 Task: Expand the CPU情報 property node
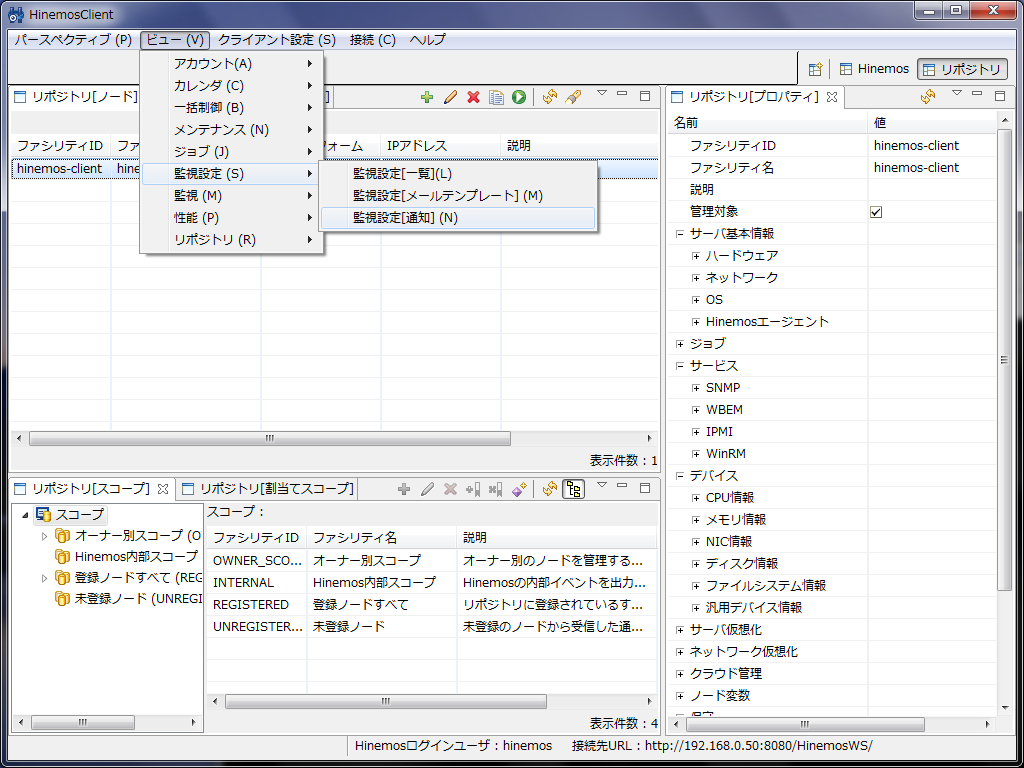point(696,498)
